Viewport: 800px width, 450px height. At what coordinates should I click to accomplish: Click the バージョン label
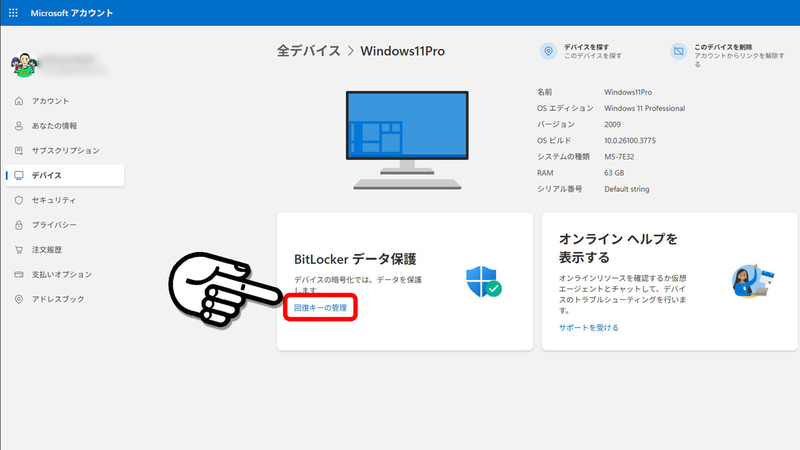pyautogui.click(x=556, y=124)
